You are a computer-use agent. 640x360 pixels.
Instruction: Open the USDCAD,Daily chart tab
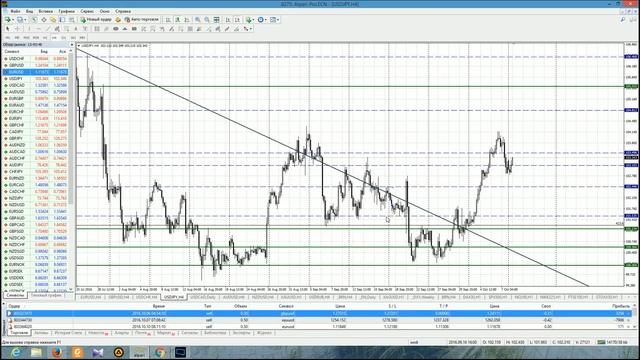tap(202, 297)
